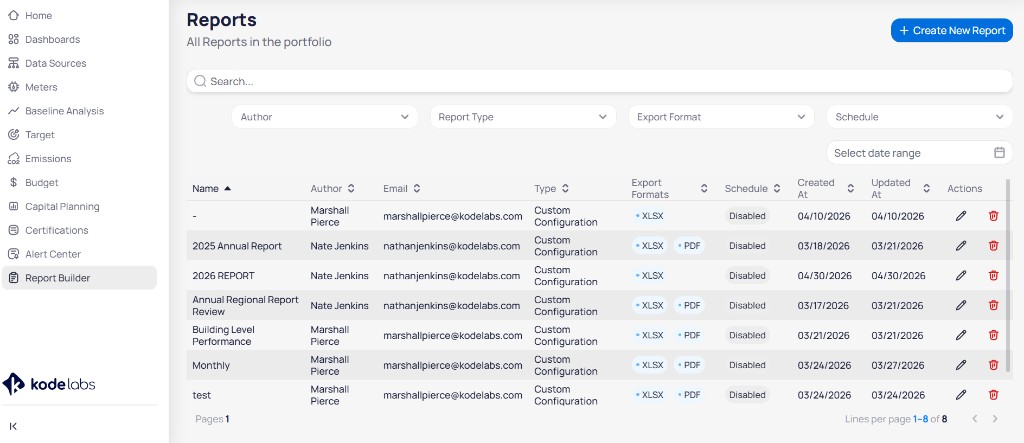1024x443 pixels.
Task: Open the Author filter dropdown
Action: coord(325,117)
